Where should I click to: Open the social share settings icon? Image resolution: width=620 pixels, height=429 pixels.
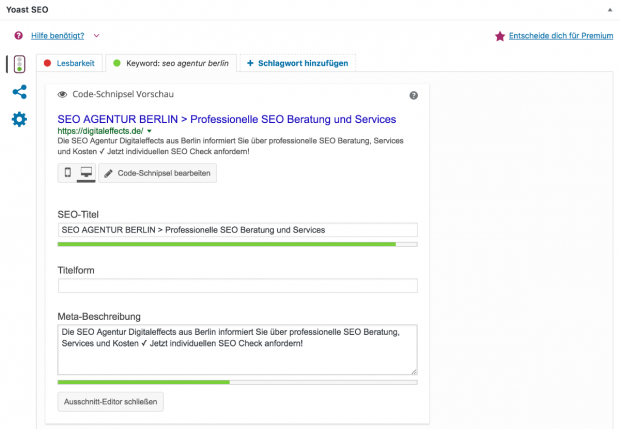(19, 93)
